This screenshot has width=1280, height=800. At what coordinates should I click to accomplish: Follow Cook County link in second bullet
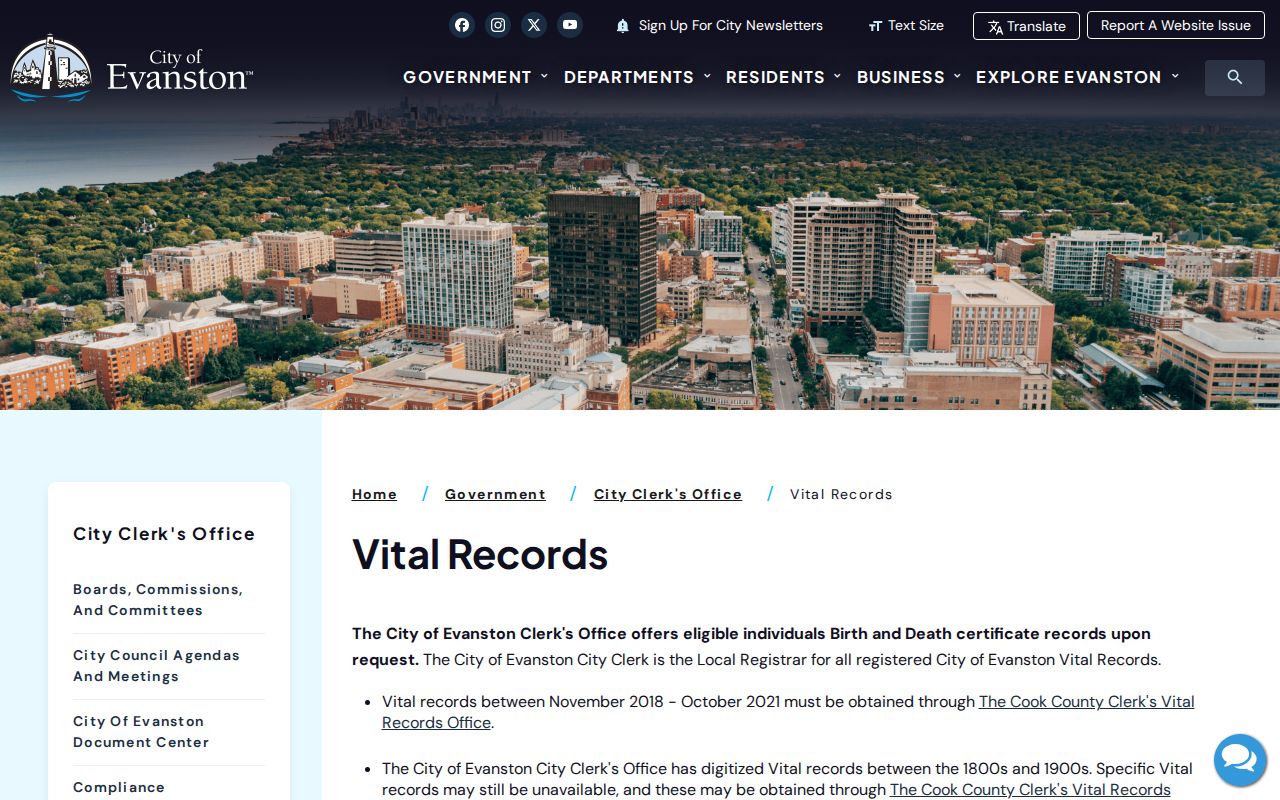click(1030, 789)
